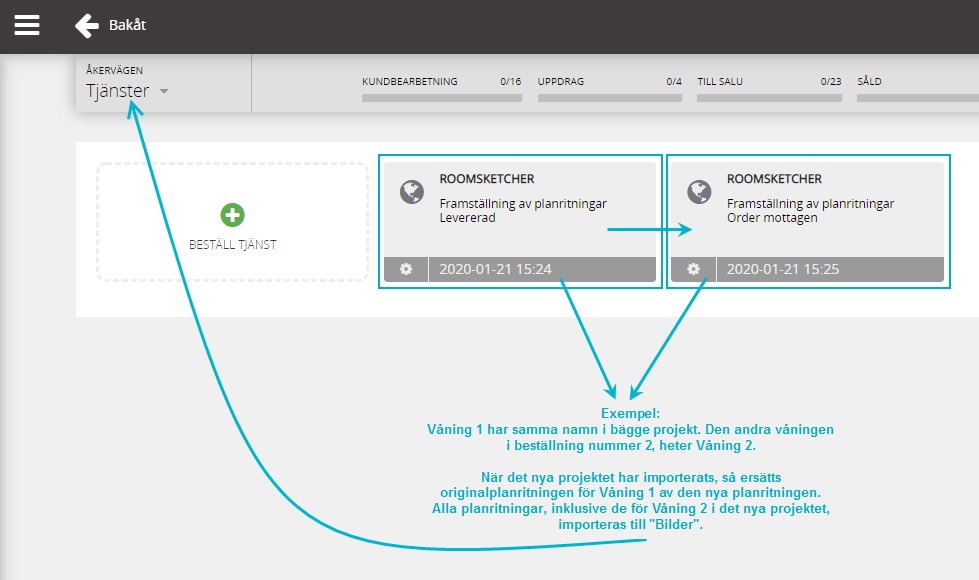
Task: Expand the Tjänster dropdown arrow
Action: coord(164,91)
